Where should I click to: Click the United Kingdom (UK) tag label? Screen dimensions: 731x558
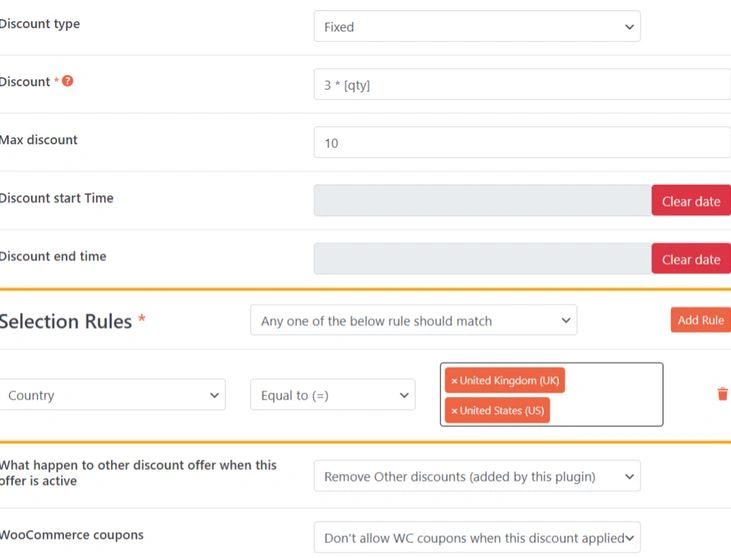point(510,381)
